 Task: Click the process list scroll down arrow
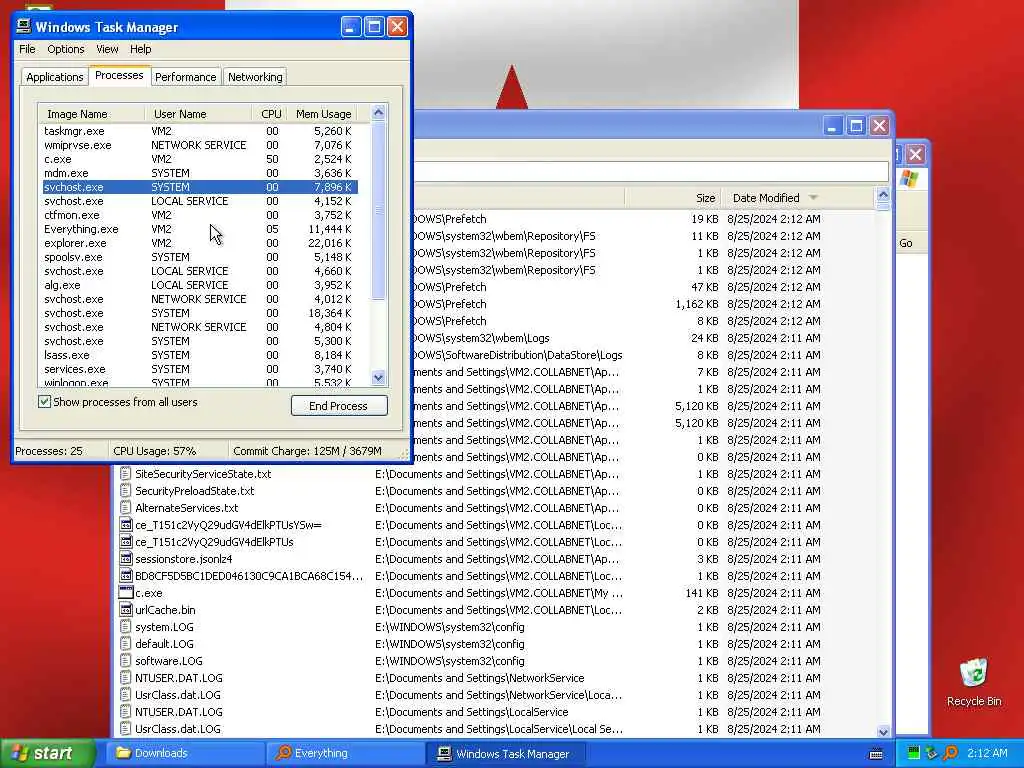coord(378,377)
